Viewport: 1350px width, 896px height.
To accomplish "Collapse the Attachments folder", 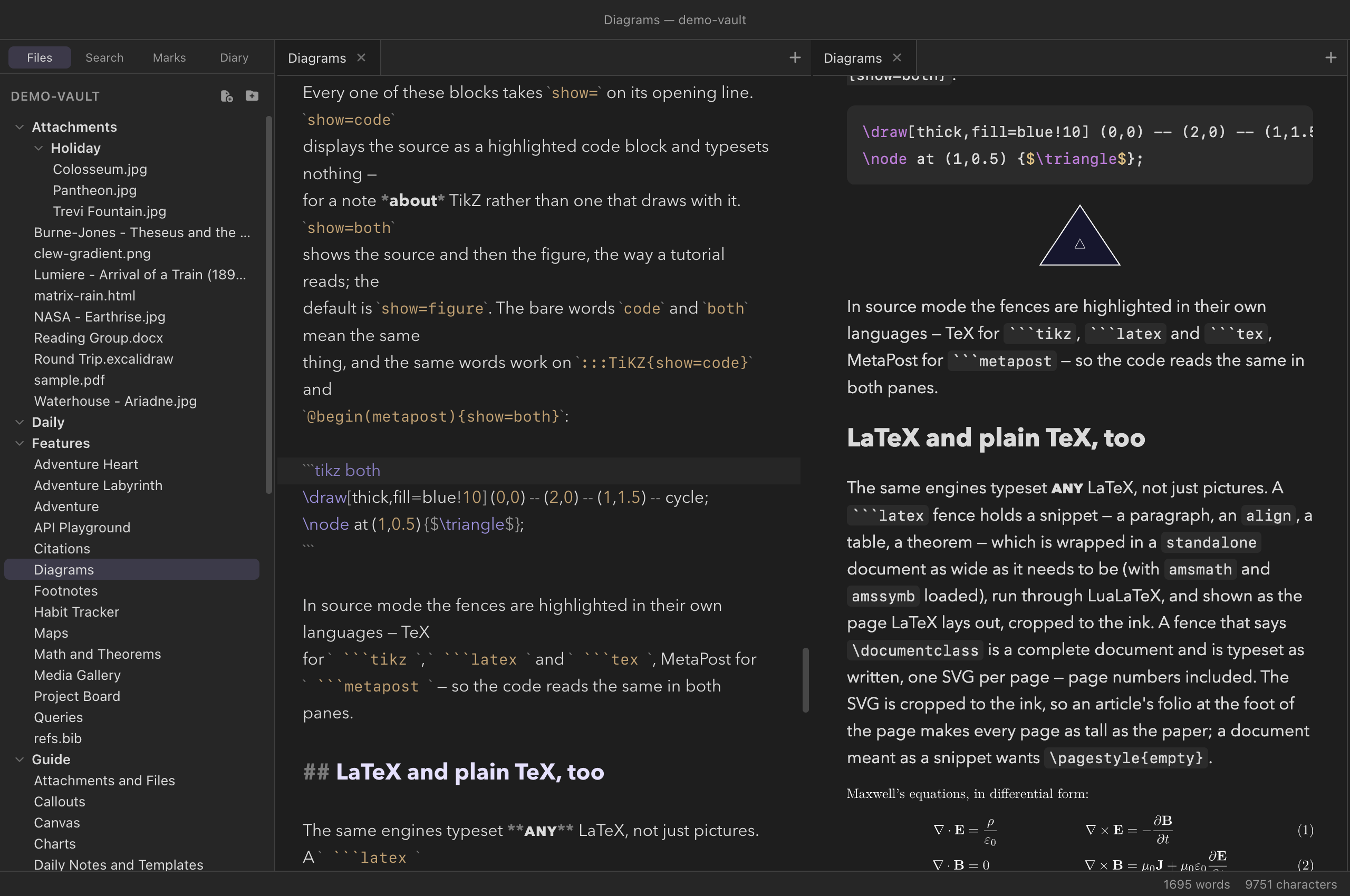I will [20, 127].
